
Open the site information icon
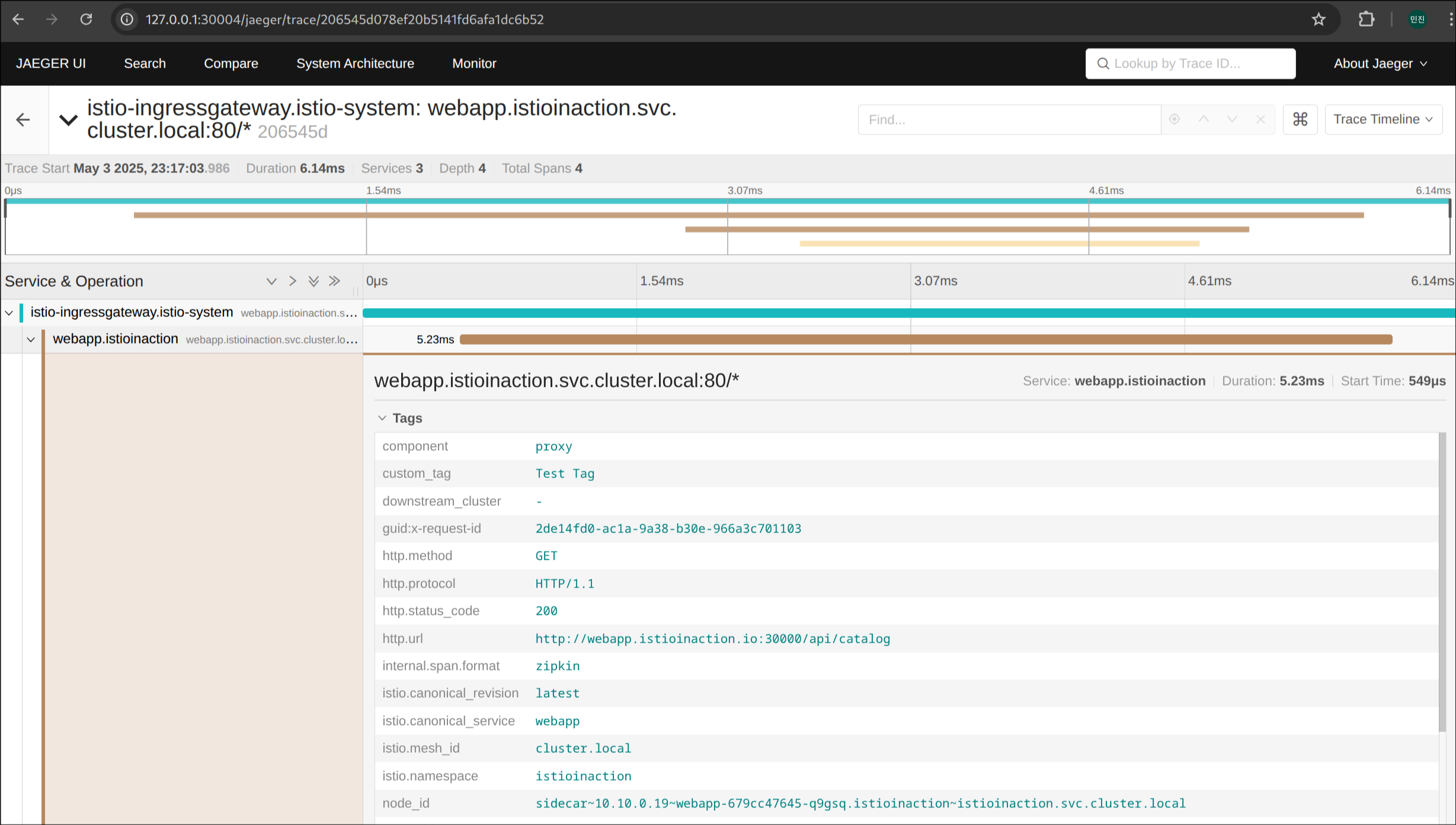pos(127,20)
